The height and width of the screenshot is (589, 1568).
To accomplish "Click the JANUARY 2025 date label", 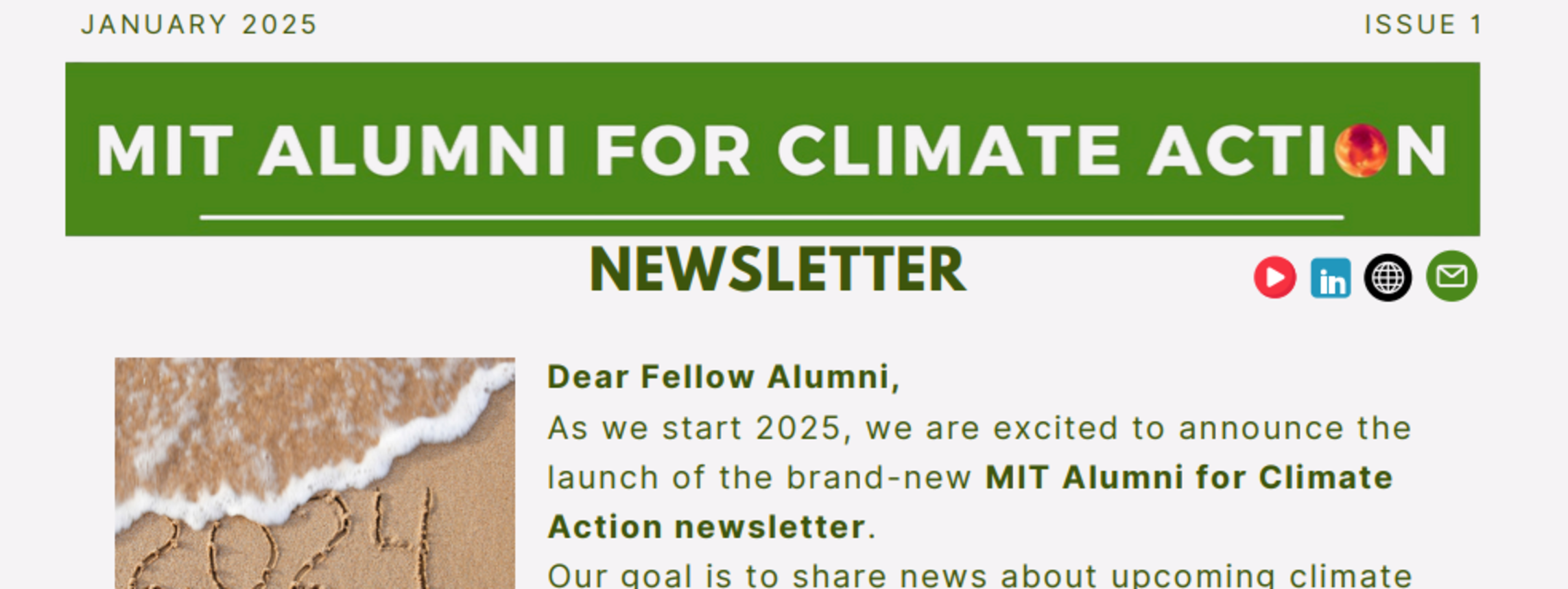I will click(199, 25).
